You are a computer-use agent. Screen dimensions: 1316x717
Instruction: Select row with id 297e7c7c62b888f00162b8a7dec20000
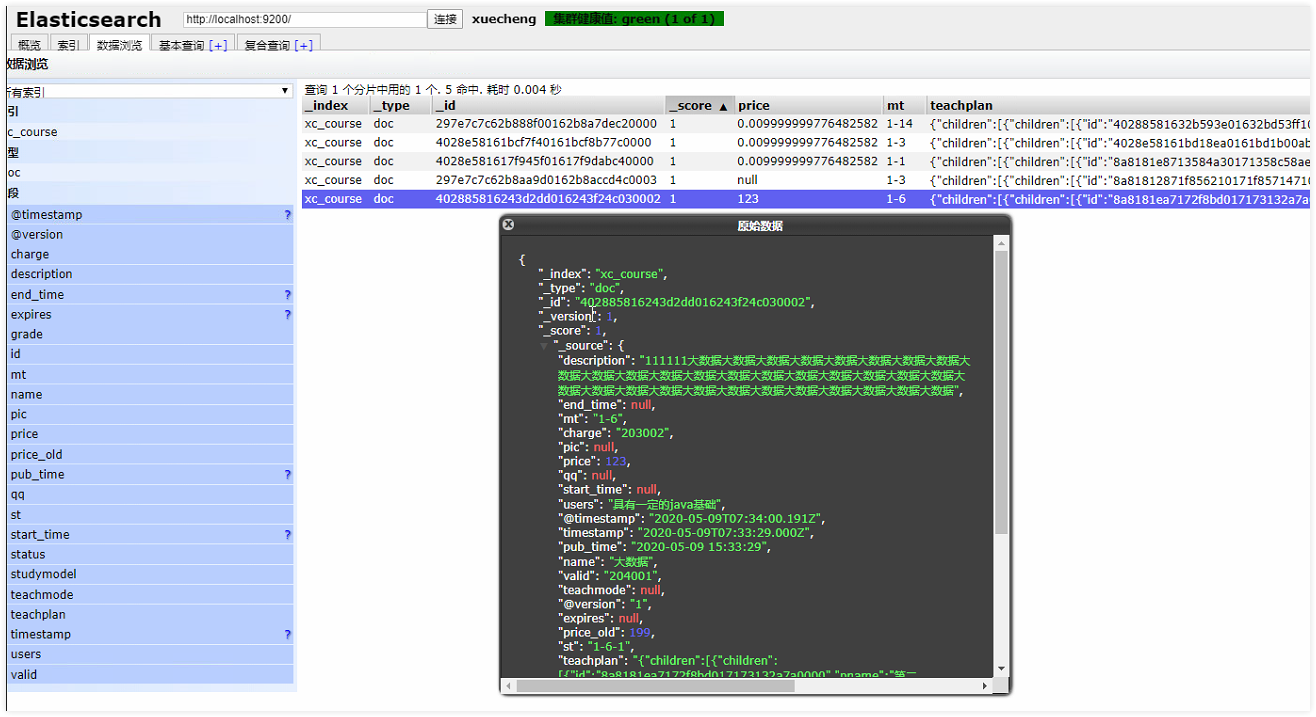pyautogui.click(x=806, y=123)
